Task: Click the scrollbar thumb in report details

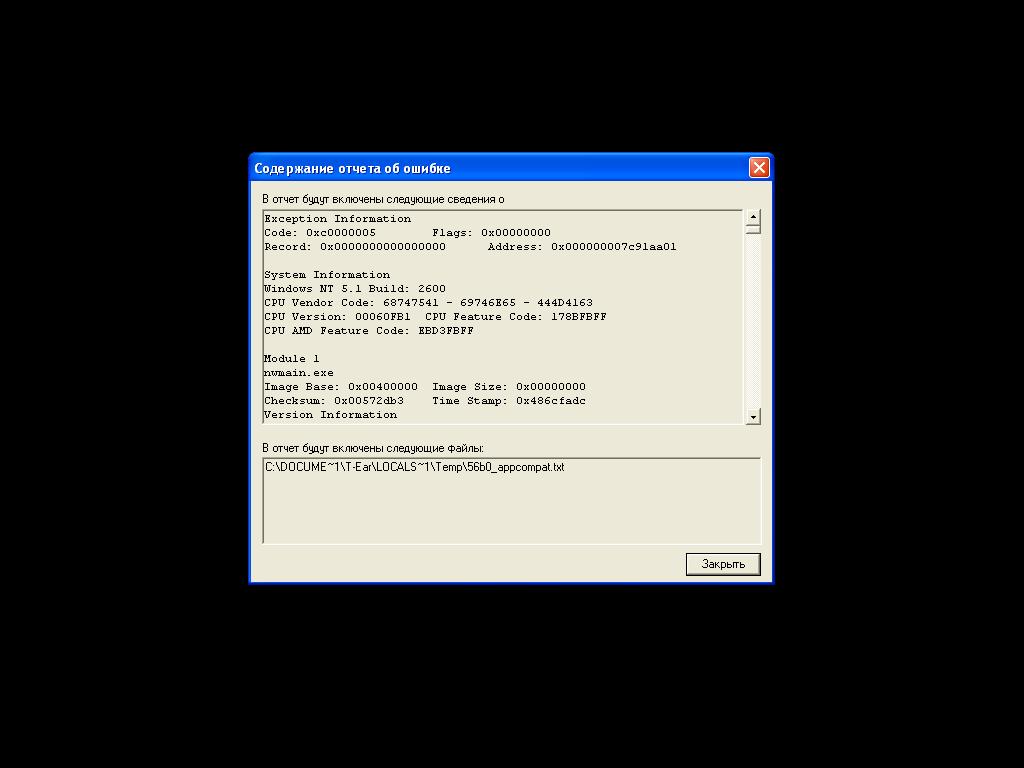Action: (x=753, y=229)
